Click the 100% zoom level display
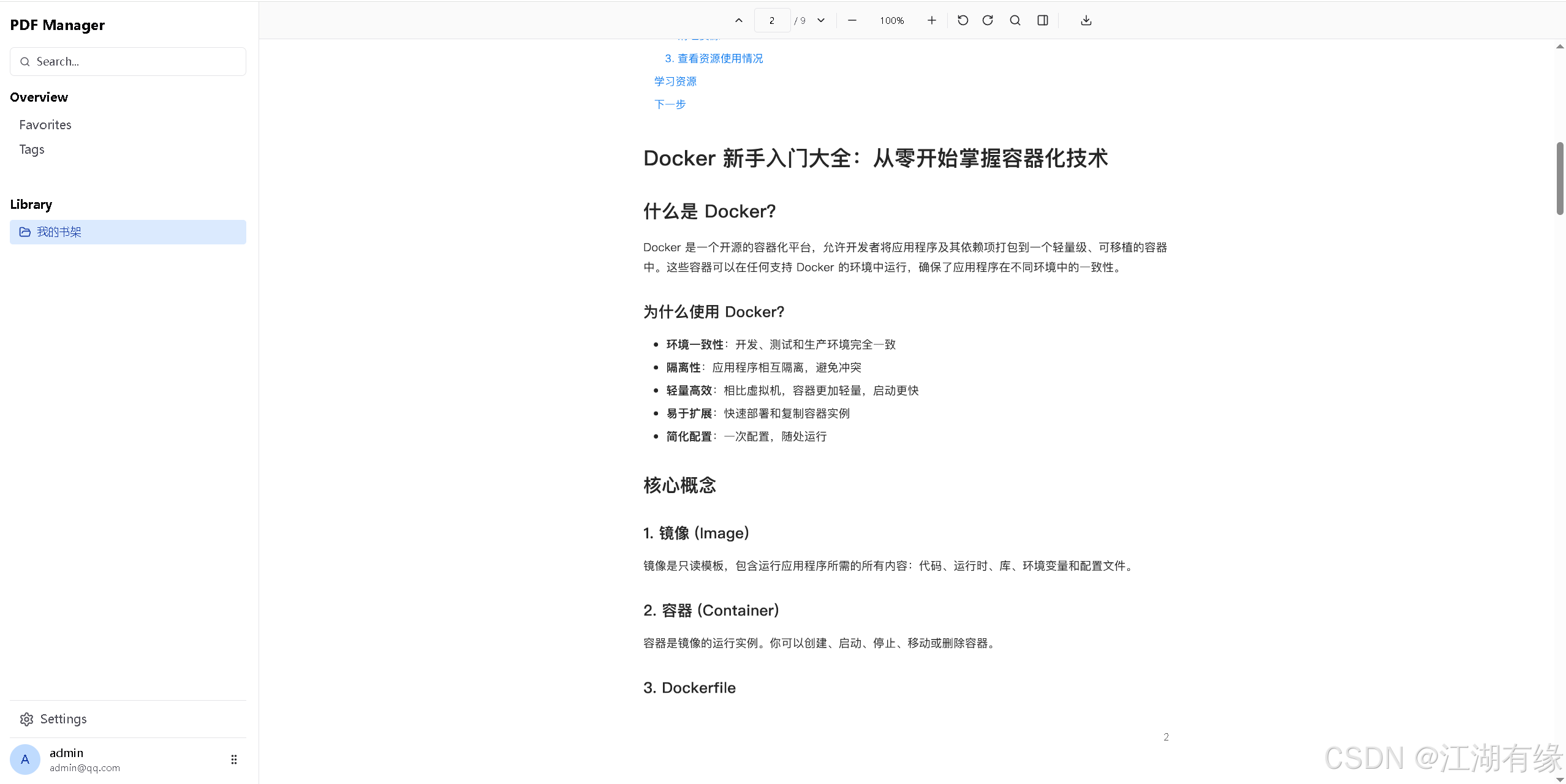Screen dimensions: 1566x784 [x=891, y=20]
